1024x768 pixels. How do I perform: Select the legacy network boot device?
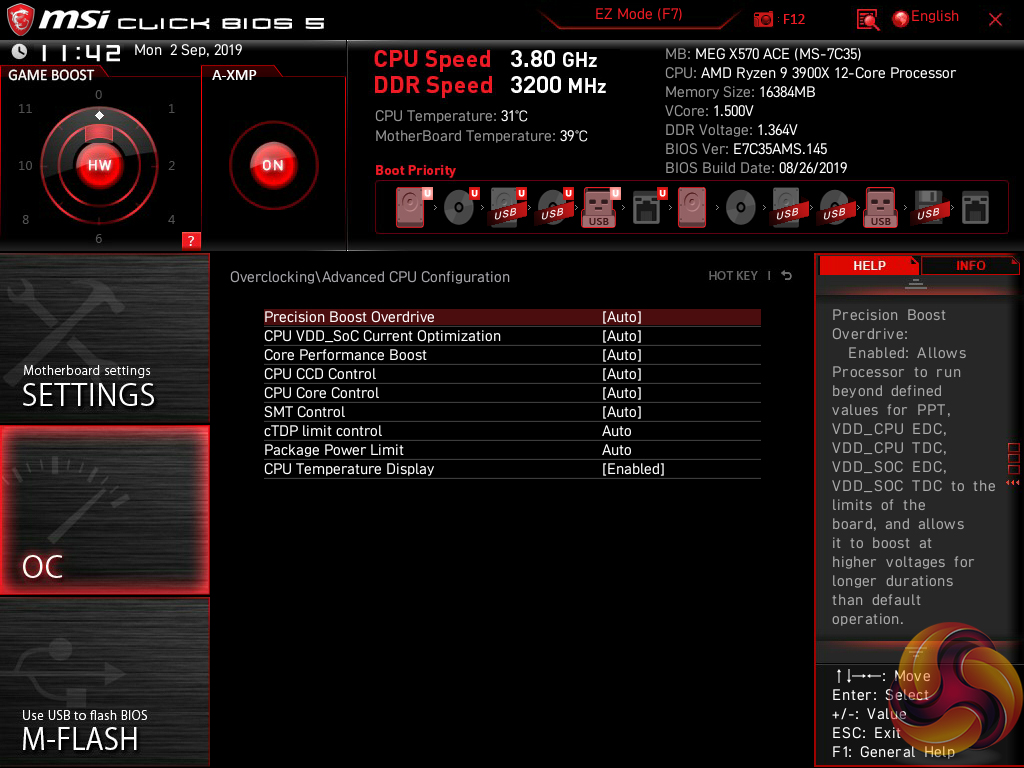coord(975,208)
